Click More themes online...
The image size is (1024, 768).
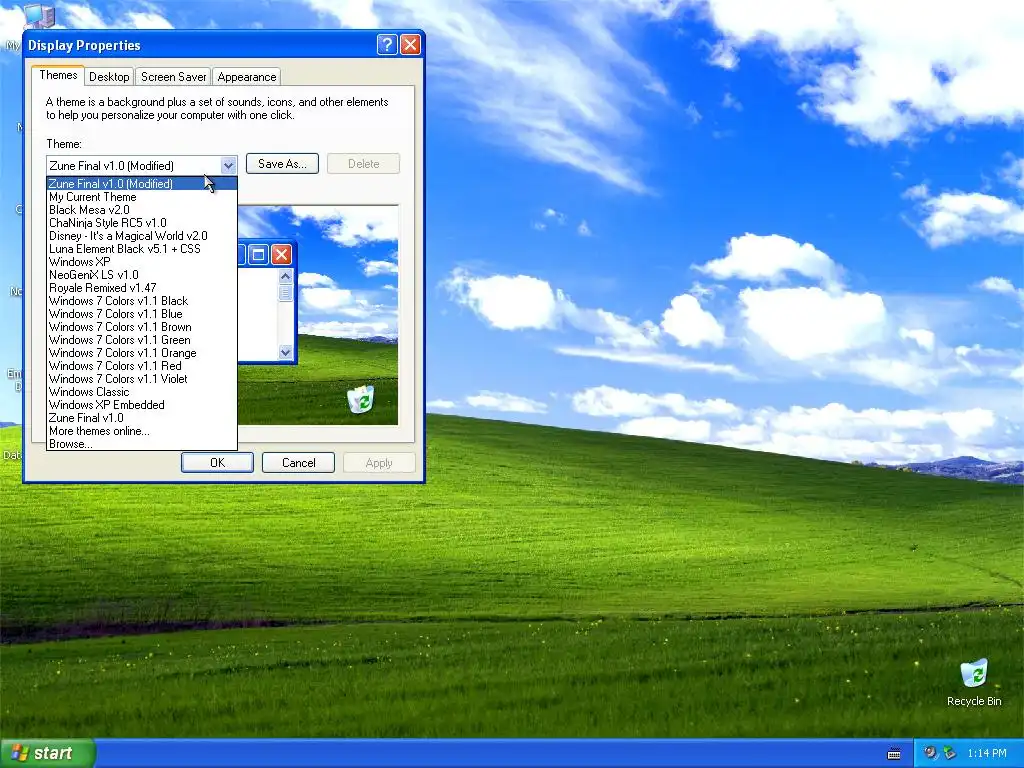click(x=142, y=431)
